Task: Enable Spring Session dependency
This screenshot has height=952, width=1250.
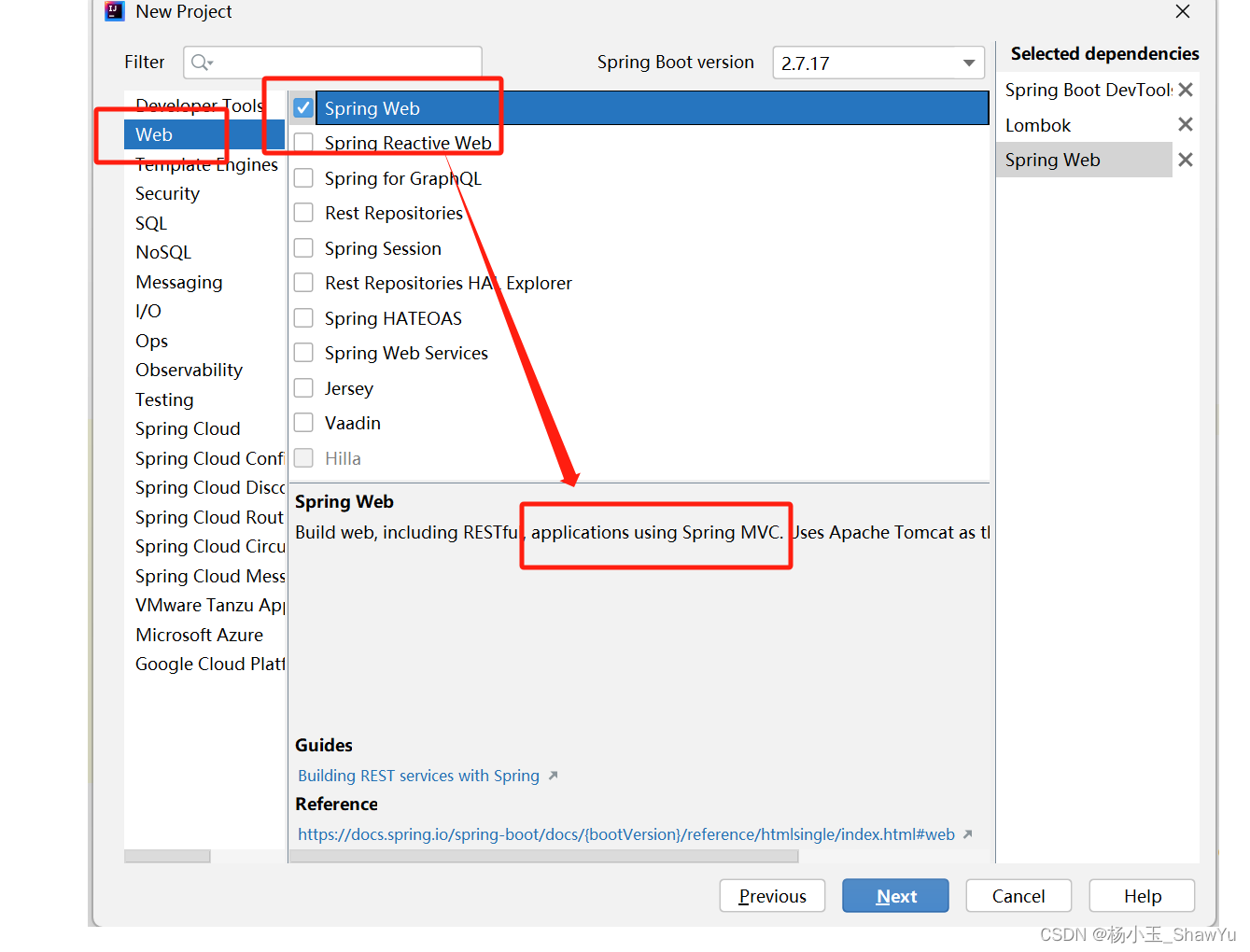Action: [x=303, y=247]
